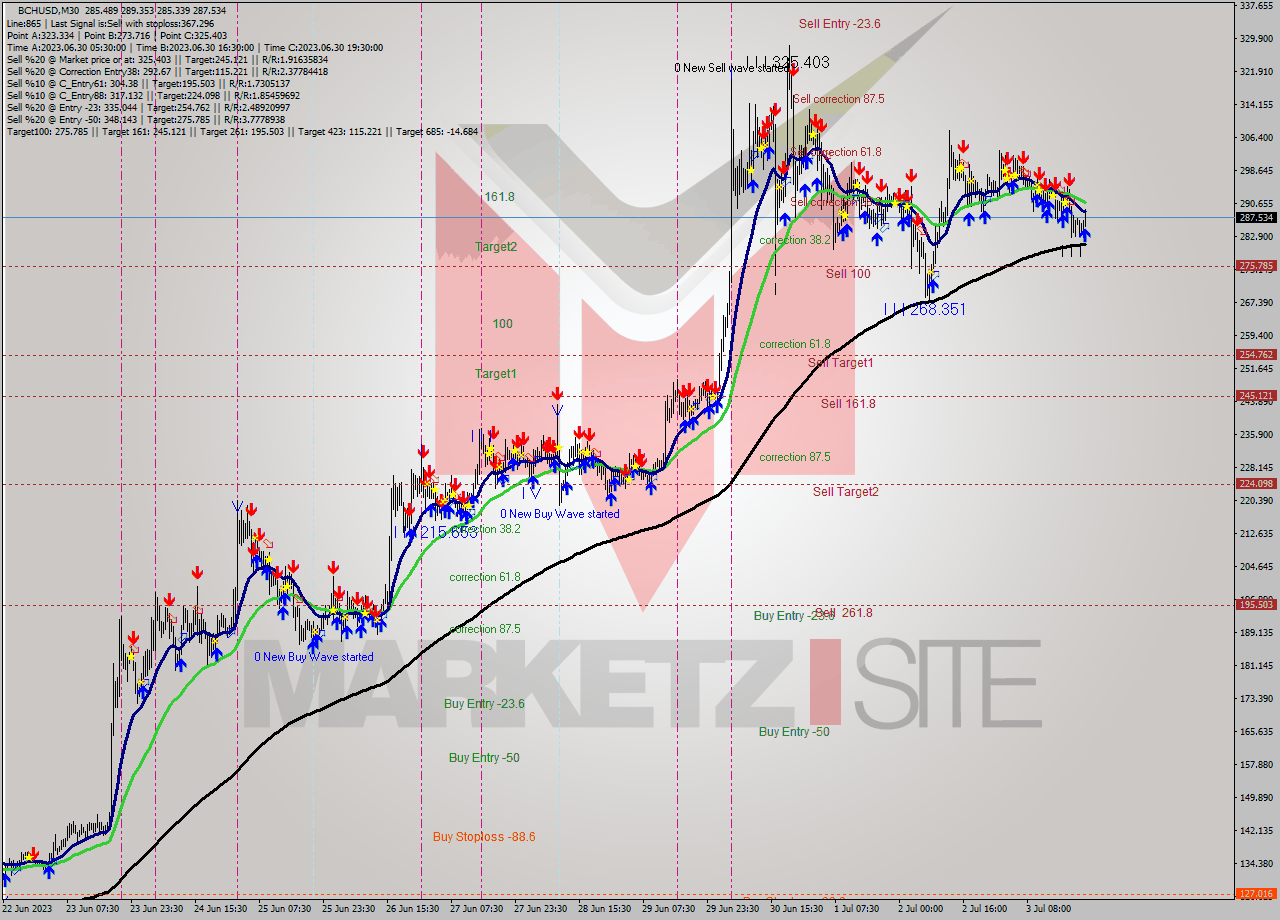Click the '22 Jun 2023' time axis label
The width and height of the screenshot is (1280, 920).
(x=28, y=909)
